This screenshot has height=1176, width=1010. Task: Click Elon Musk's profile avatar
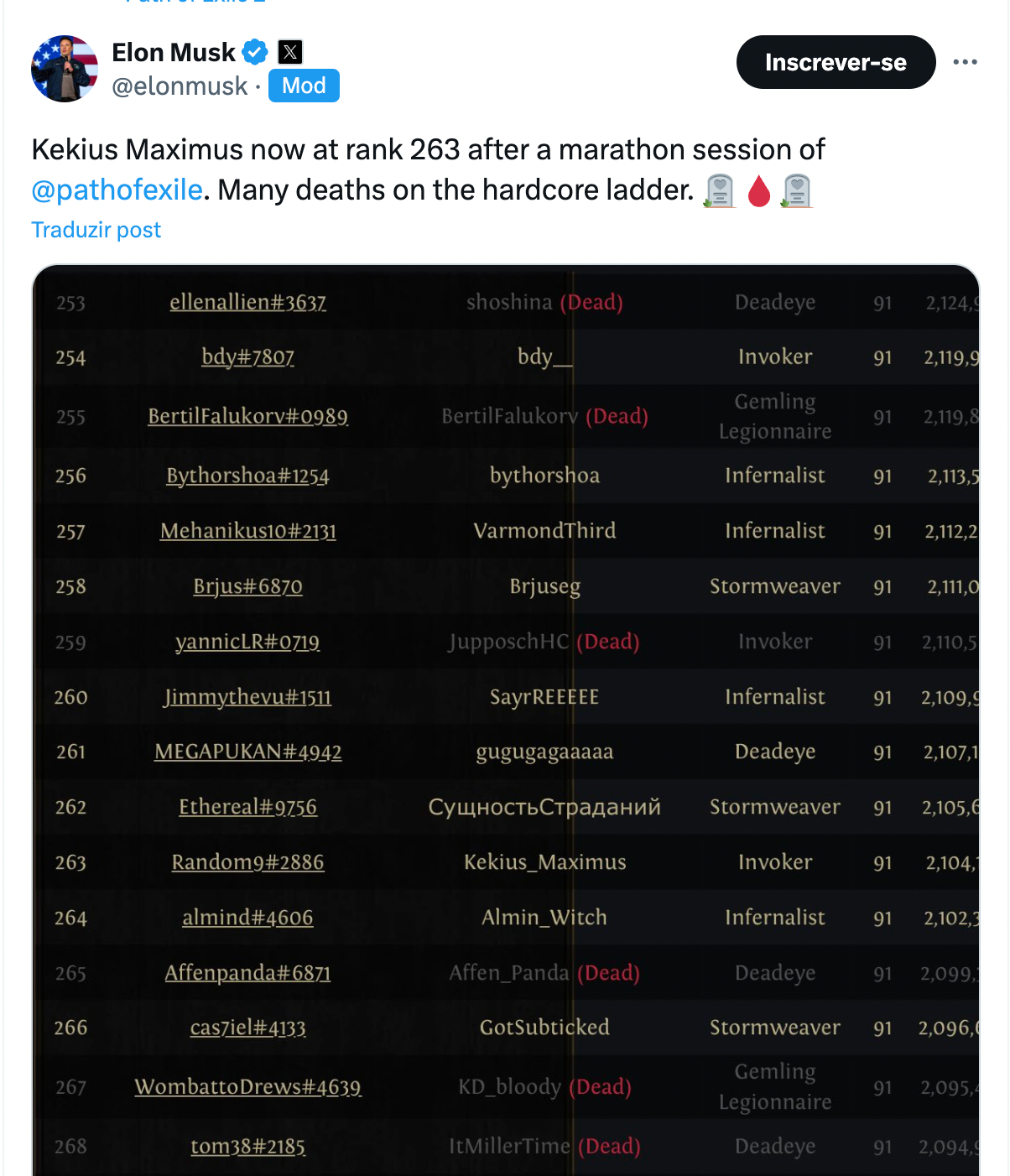tap(65, 69)
